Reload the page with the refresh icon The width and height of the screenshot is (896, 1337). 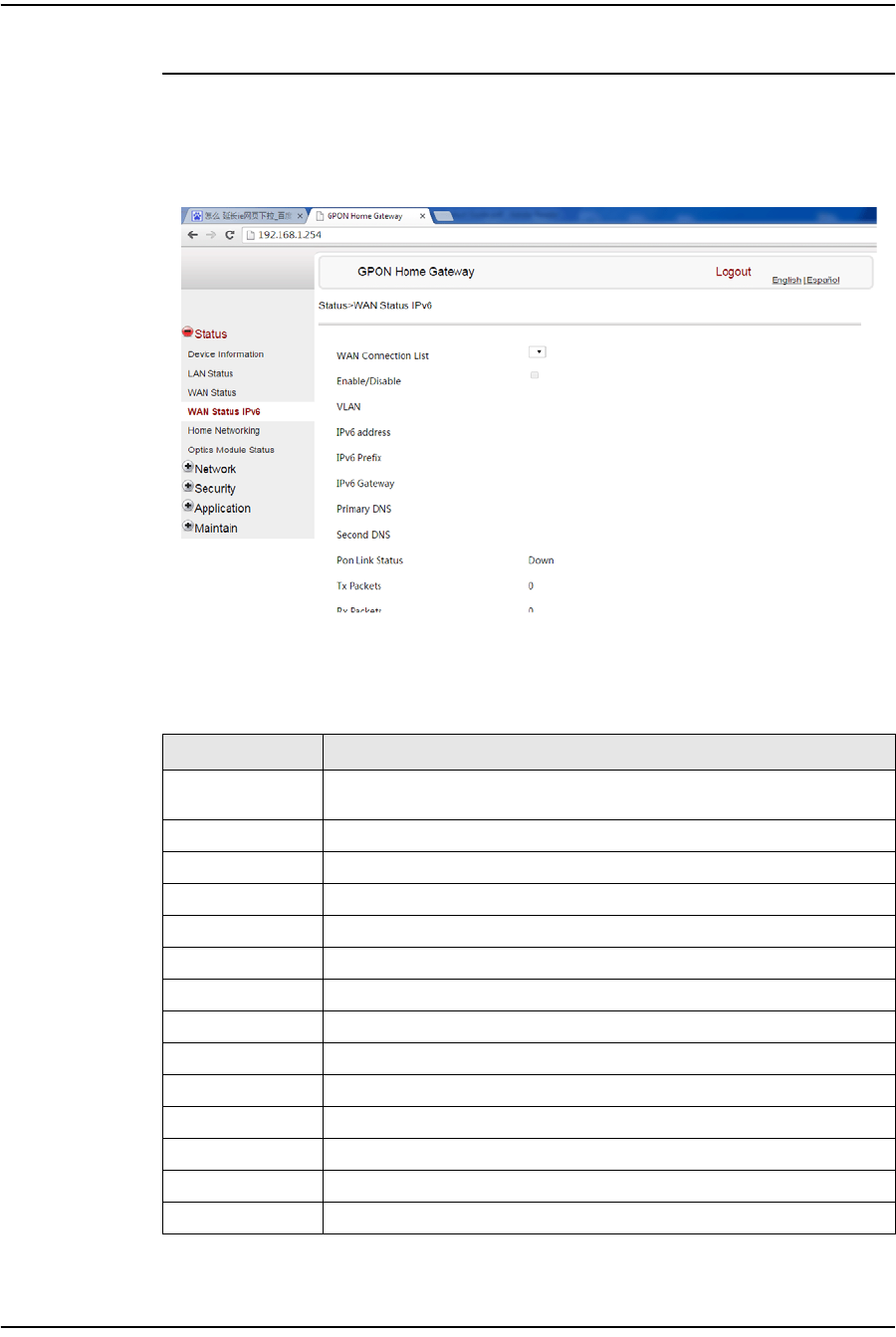coord(230,235)
